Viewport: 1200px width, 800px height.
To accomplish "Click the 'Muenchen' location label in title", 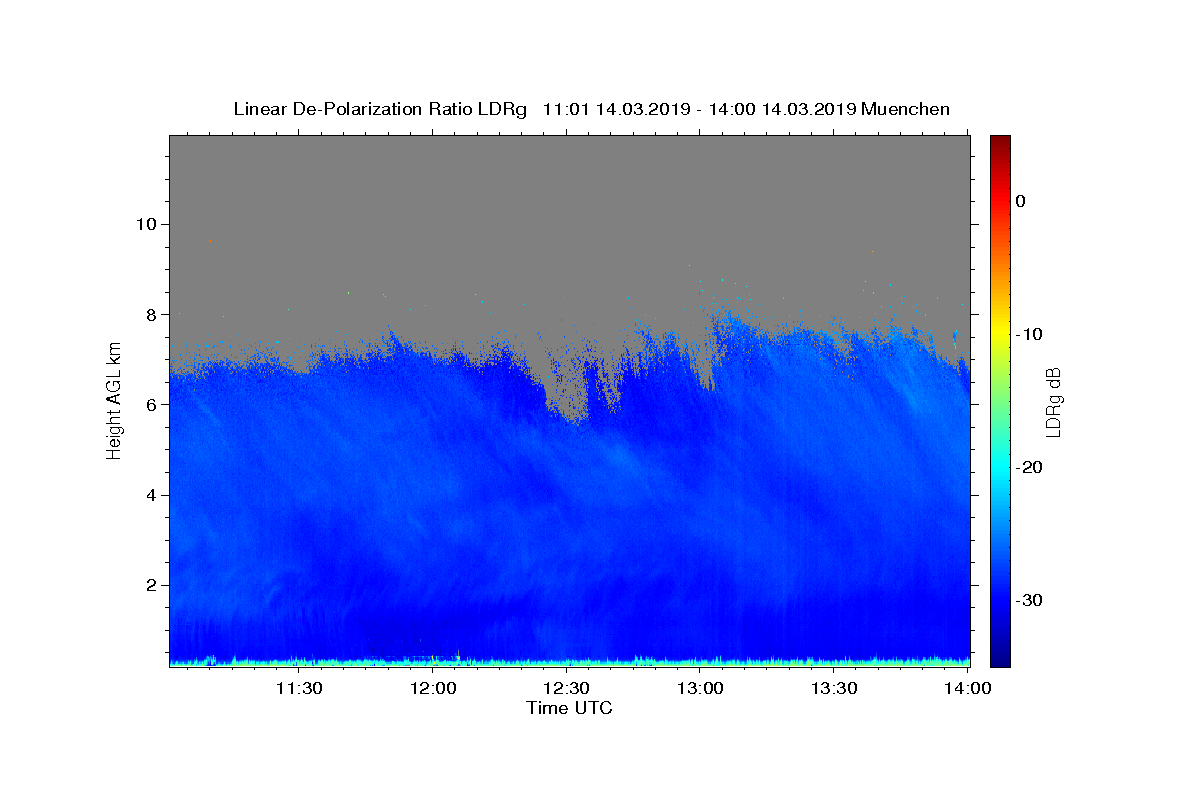I will 906,109.
